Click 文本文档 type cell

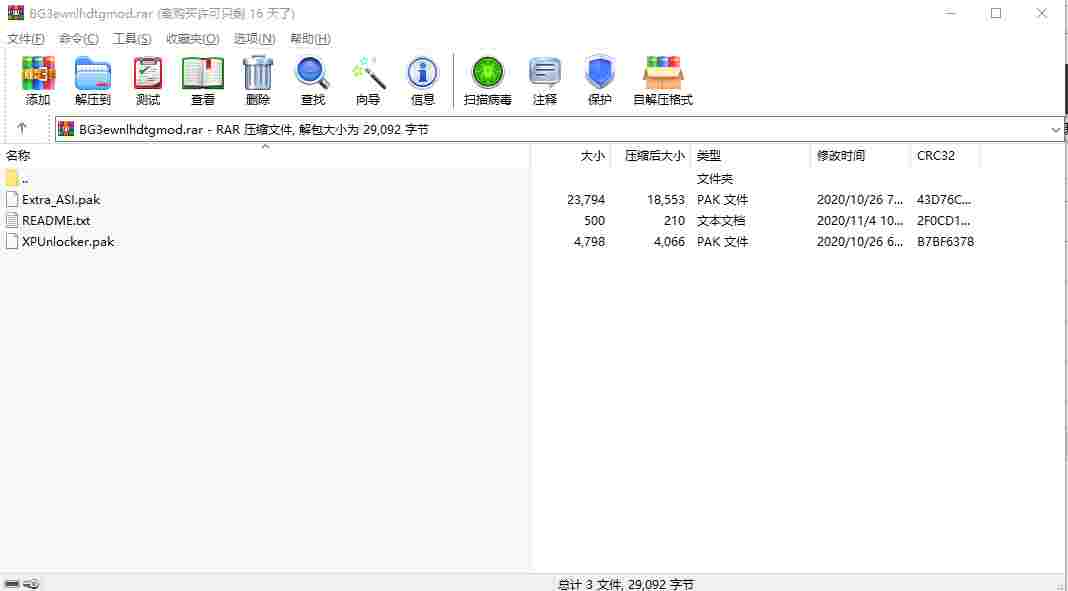coord(721,221)
